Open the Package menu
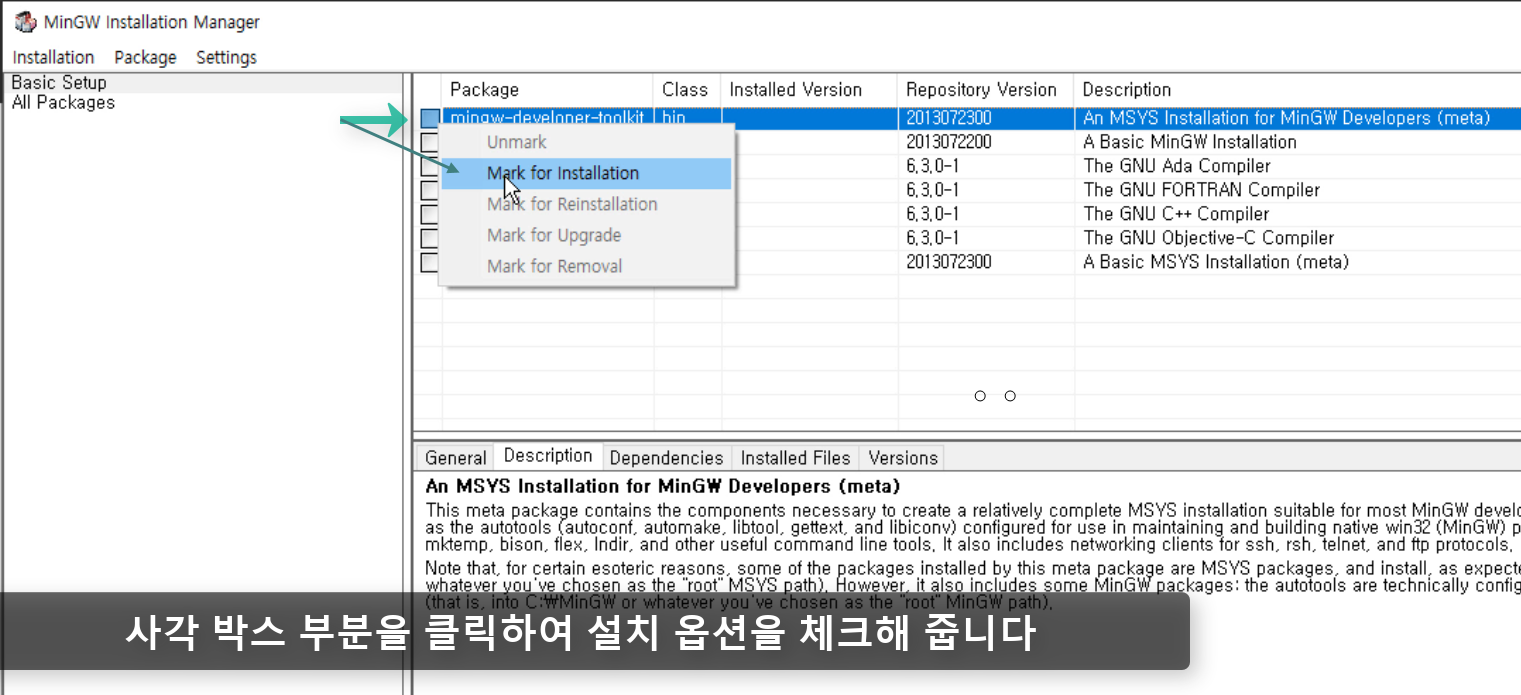This screenshot has height=695, width=1521. (x=145, y=57)
